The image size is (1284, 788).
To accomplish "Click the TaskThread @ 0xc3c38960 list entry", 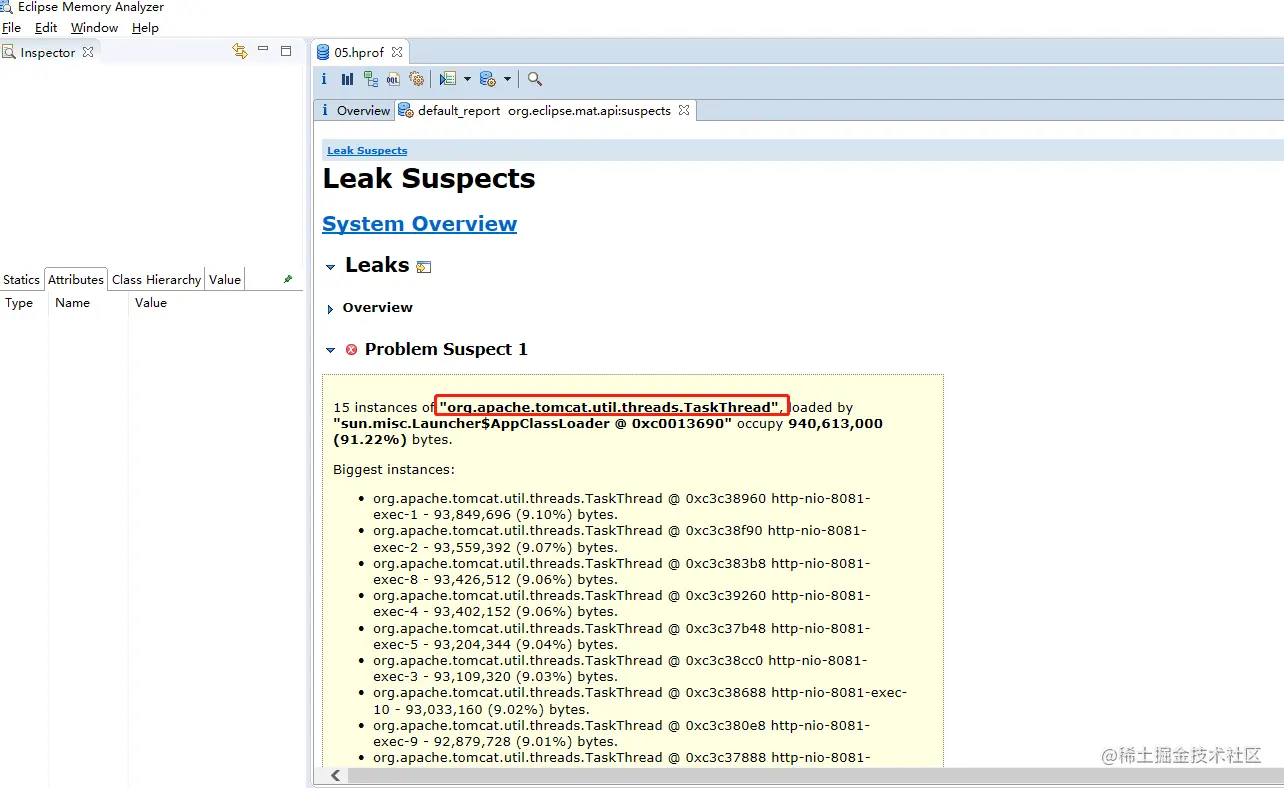I will [620, 506].
